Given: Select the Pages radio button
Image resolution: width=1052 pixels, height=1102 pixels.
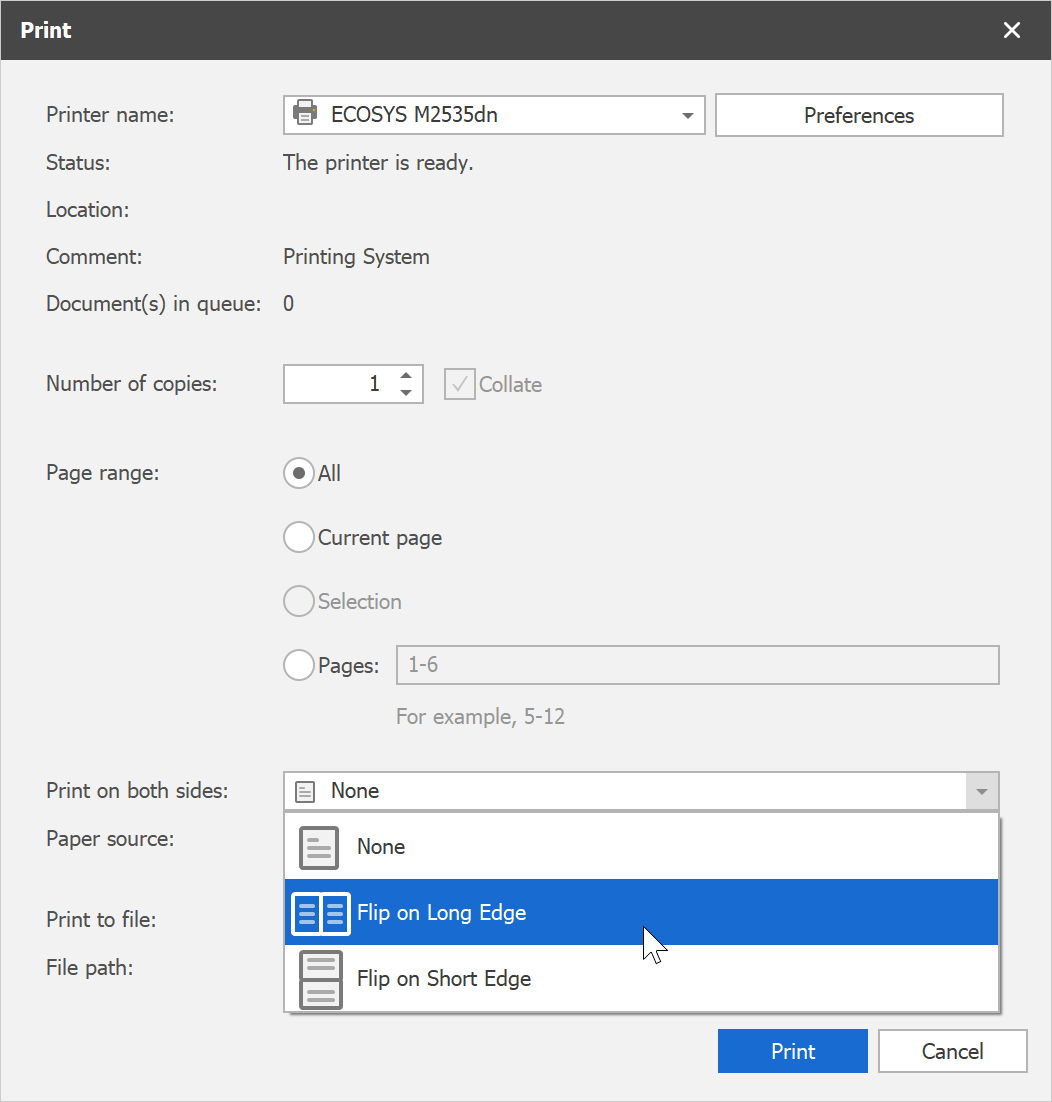Looking at the screenshot, I should tap(299, 665).
